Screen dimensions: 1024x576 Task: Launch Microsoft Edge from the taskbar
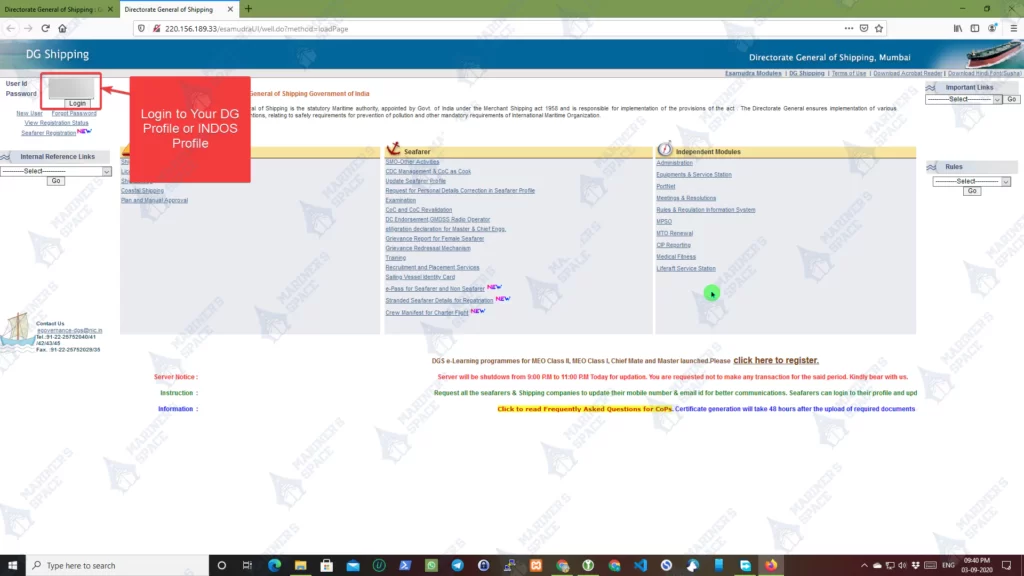coord(274,566)
